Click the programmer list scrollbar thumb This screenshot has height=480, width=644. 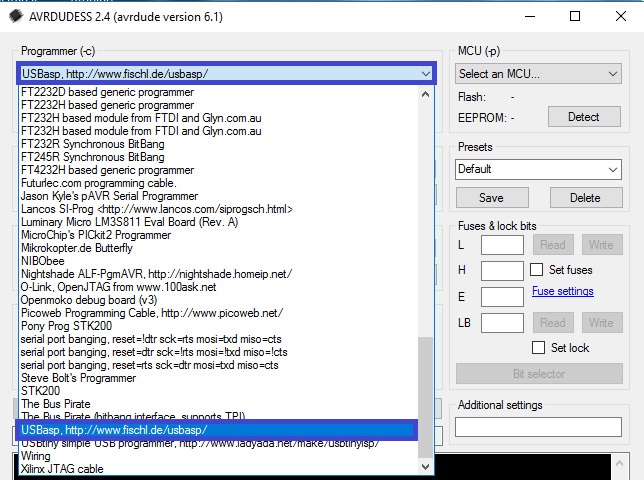tap(426, 397)
